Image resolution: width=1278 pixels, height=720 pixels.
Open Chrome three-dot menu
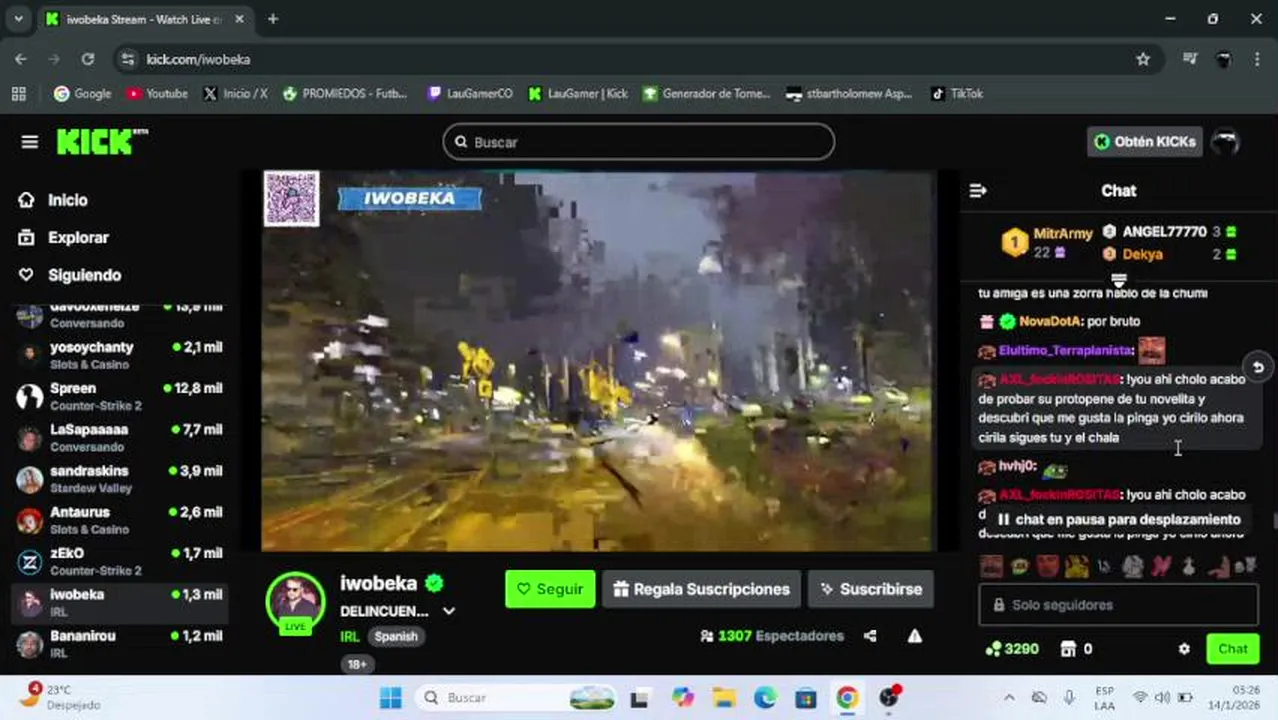click(x=1257, y=59)
